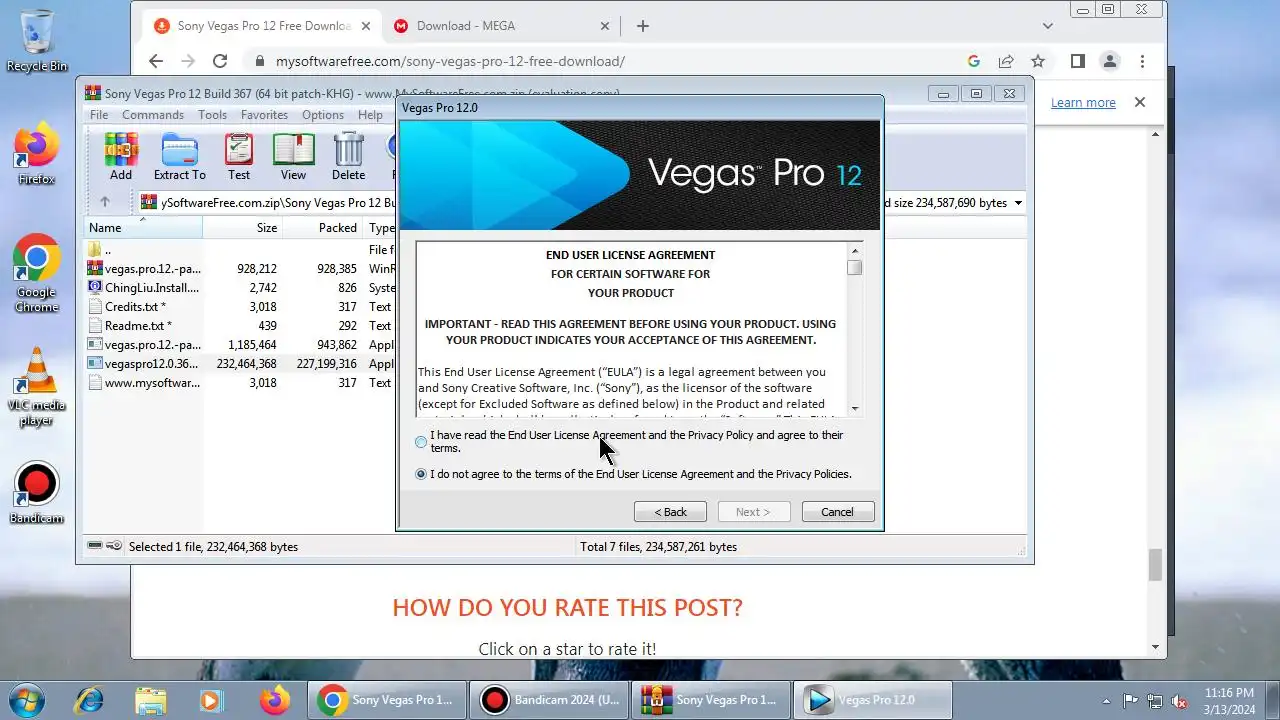The image size is (1280, 720).
Task: Open Chrome three-dot menu
Action: 1142,61
